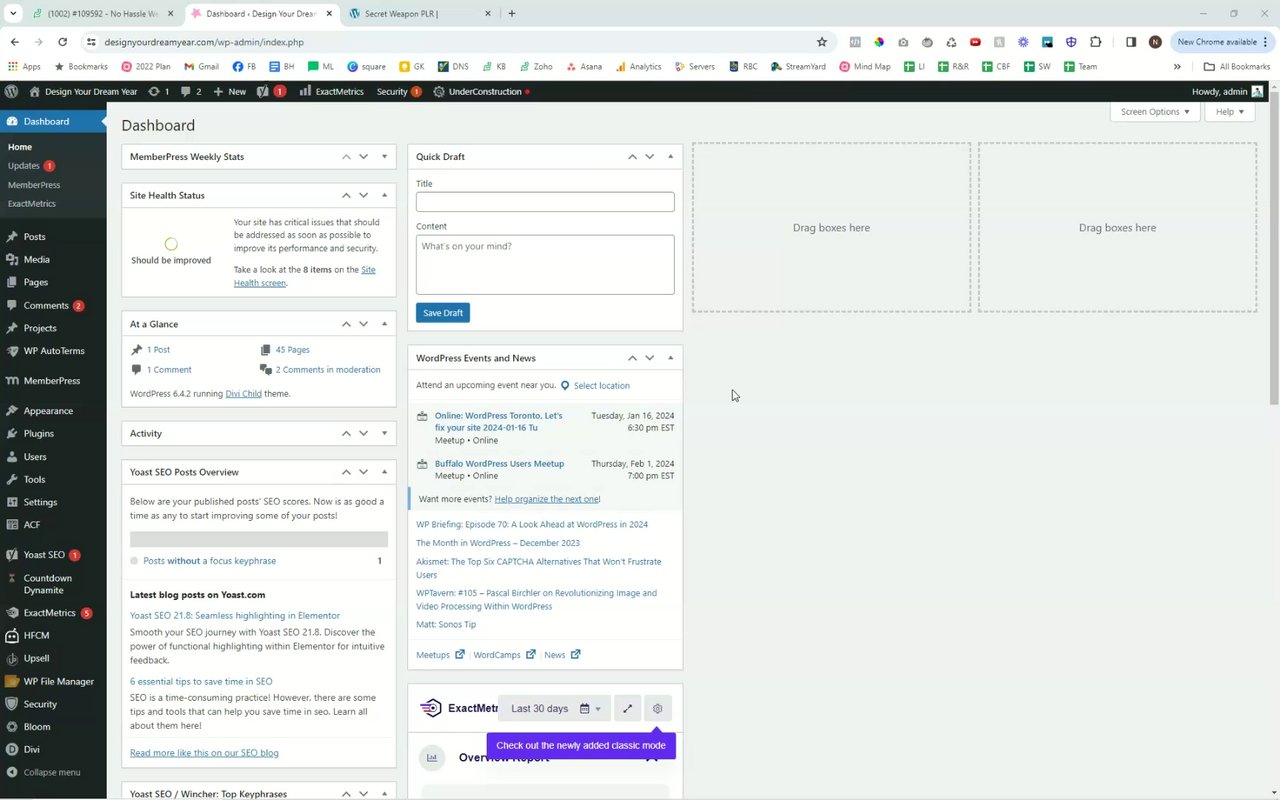
Task: Open the WordCamps external link
Action: tap(504, 655)
